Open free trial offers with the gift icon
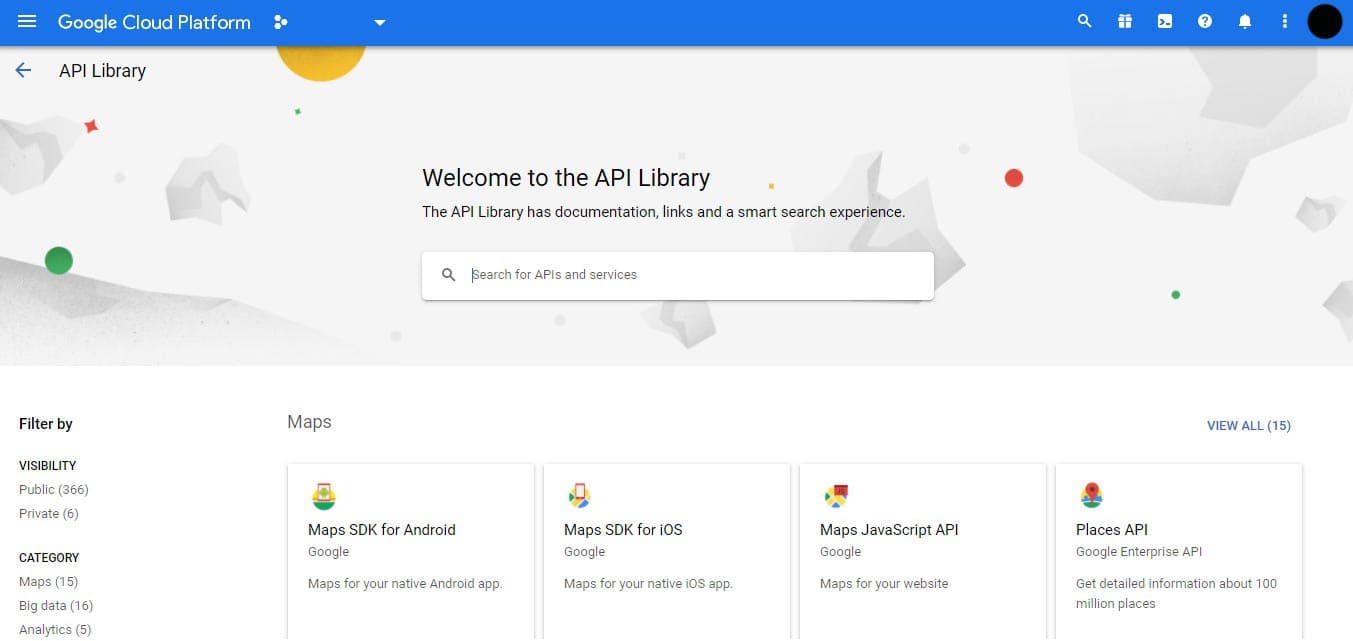Image resolution: width=1353 pixels, height=641 pixels. pos(1124,21)
